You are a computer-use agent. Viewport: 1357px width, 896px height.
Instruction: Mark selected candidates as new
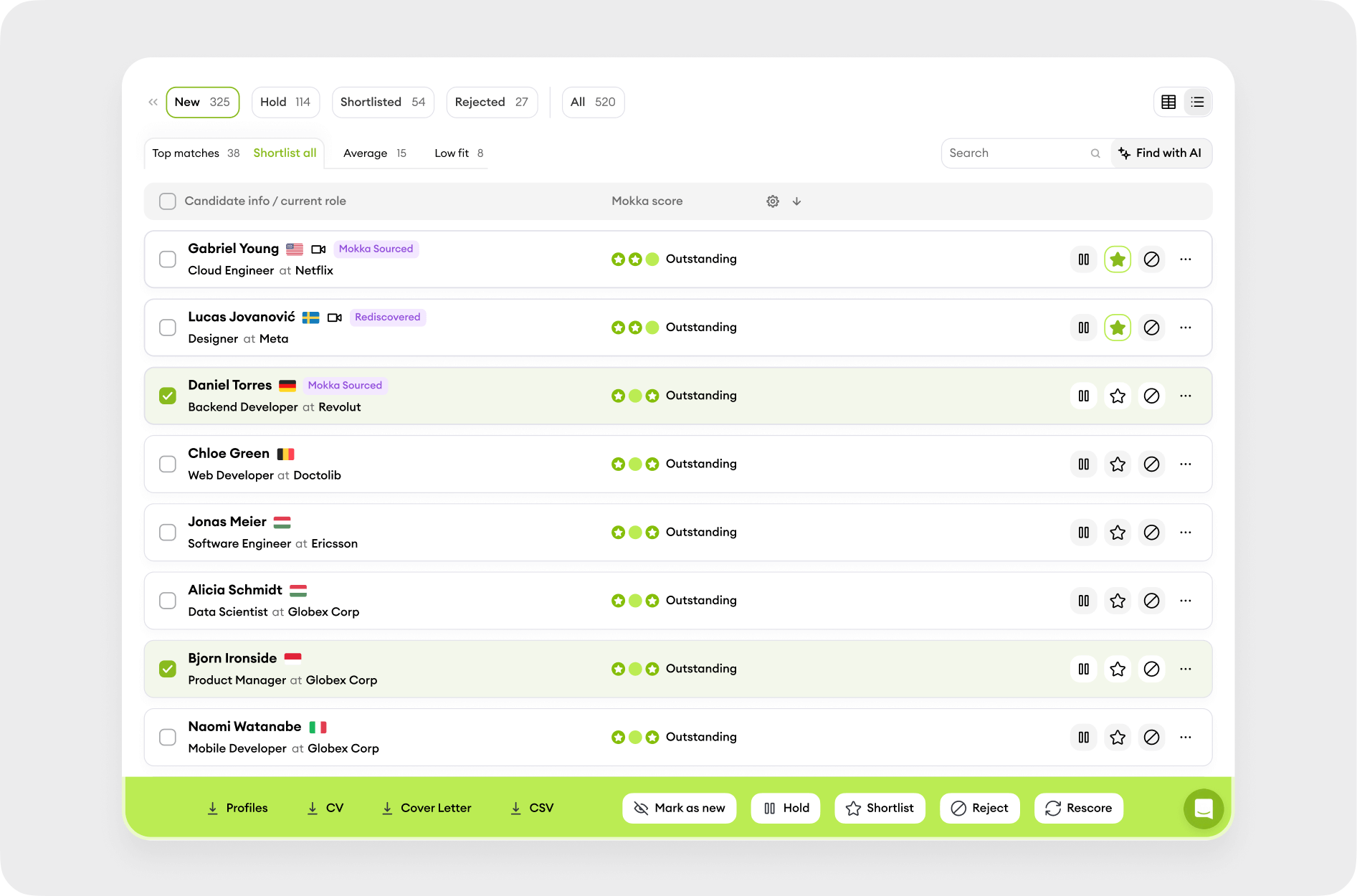point(679,808)
